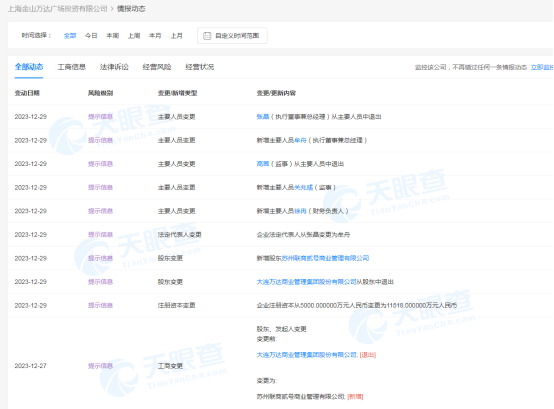Open 上海金山万达广场投资有限公司 breadcrumb link

point(58,9)
